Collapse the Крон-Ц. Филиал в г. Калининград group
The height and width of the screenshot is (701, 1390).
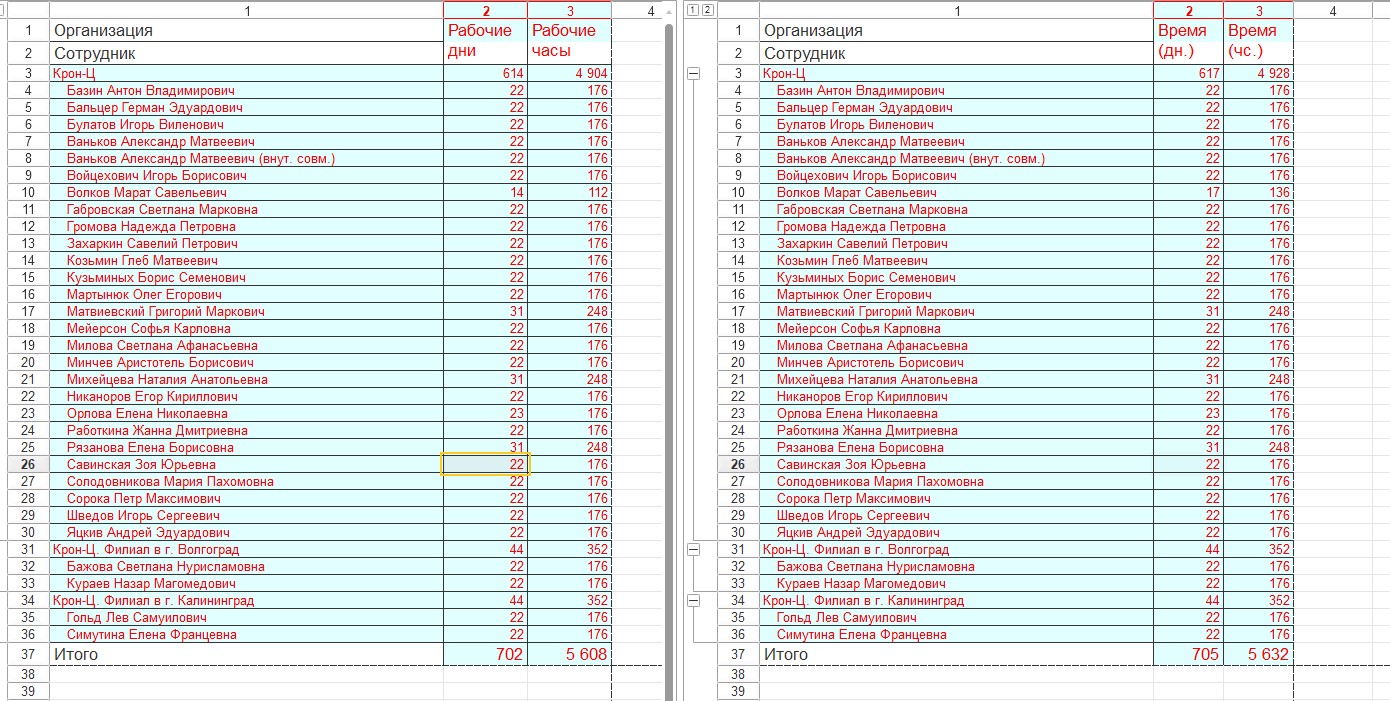click(694, 600)
